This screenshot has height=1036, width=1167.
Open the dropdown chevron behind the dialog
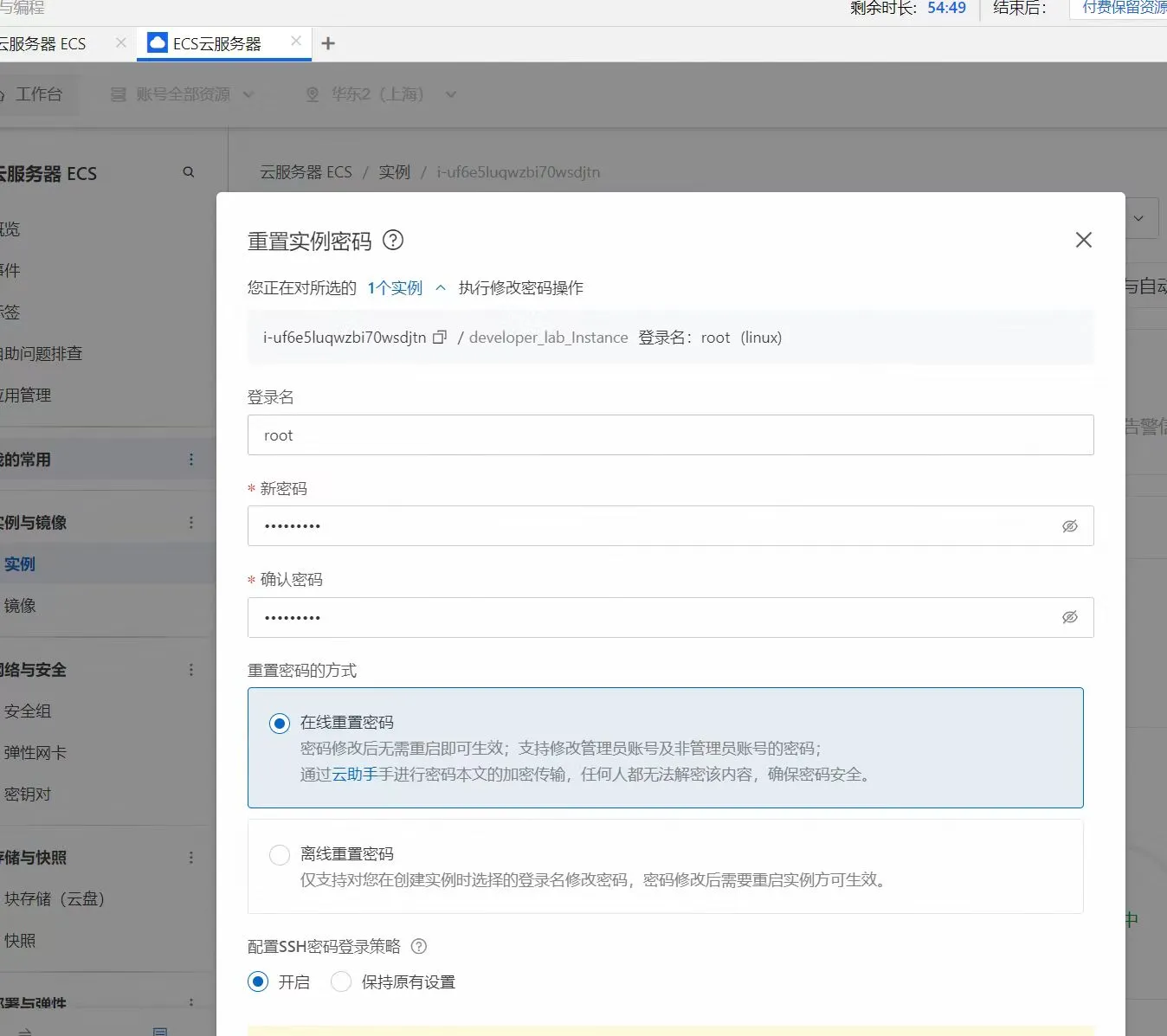1139,219
